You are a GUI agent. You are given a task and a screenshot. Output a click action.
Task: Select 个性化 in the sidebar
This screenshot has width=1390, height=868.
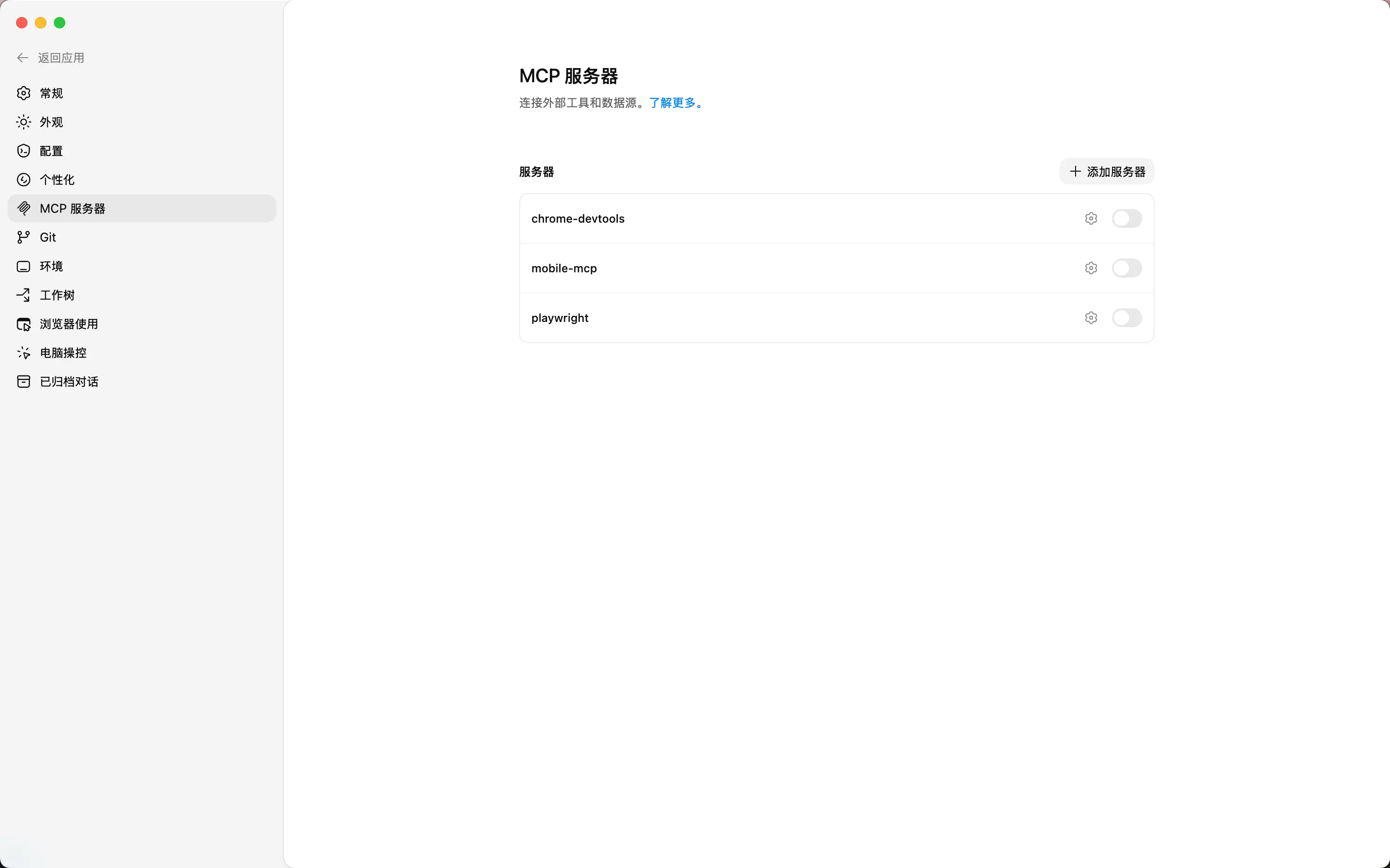[x=57, y=180]
